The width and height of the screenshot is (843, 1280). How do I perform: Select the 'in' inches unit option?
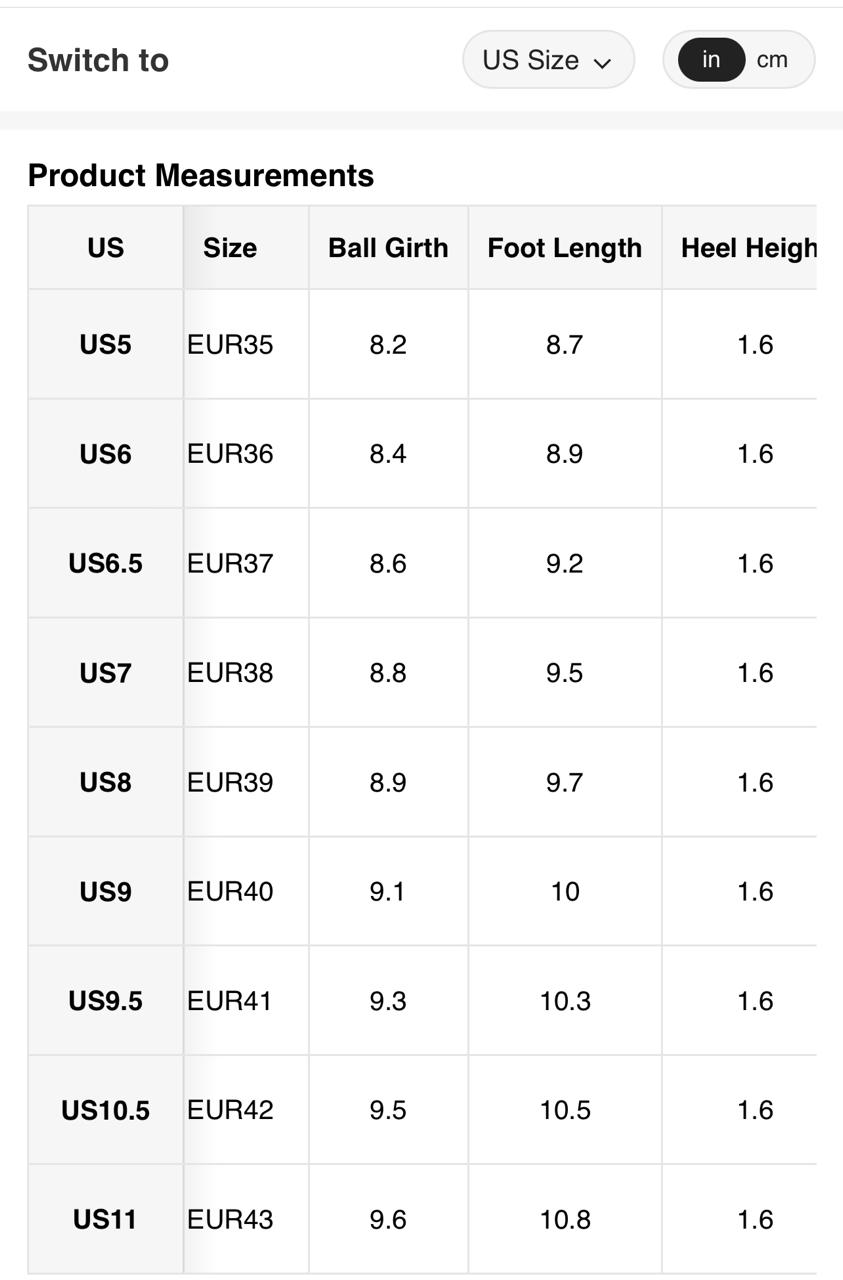[x=711, y=60]
